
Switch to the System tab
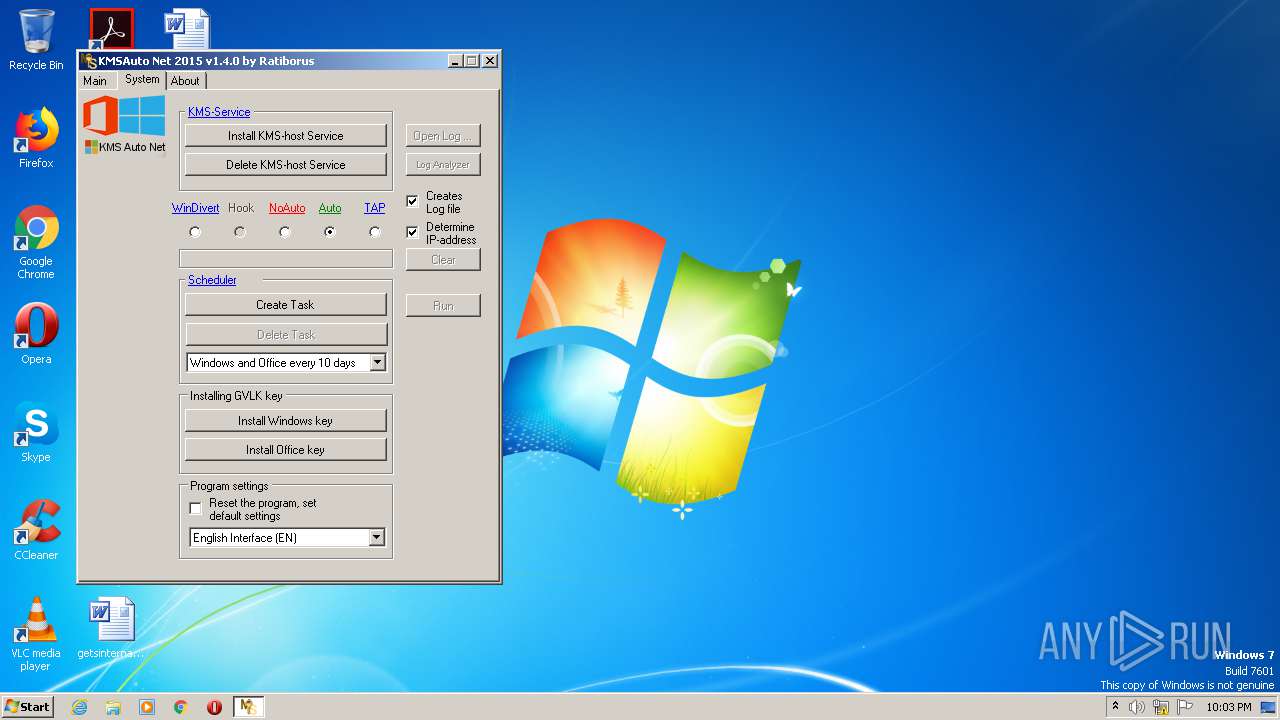(142, 80)
